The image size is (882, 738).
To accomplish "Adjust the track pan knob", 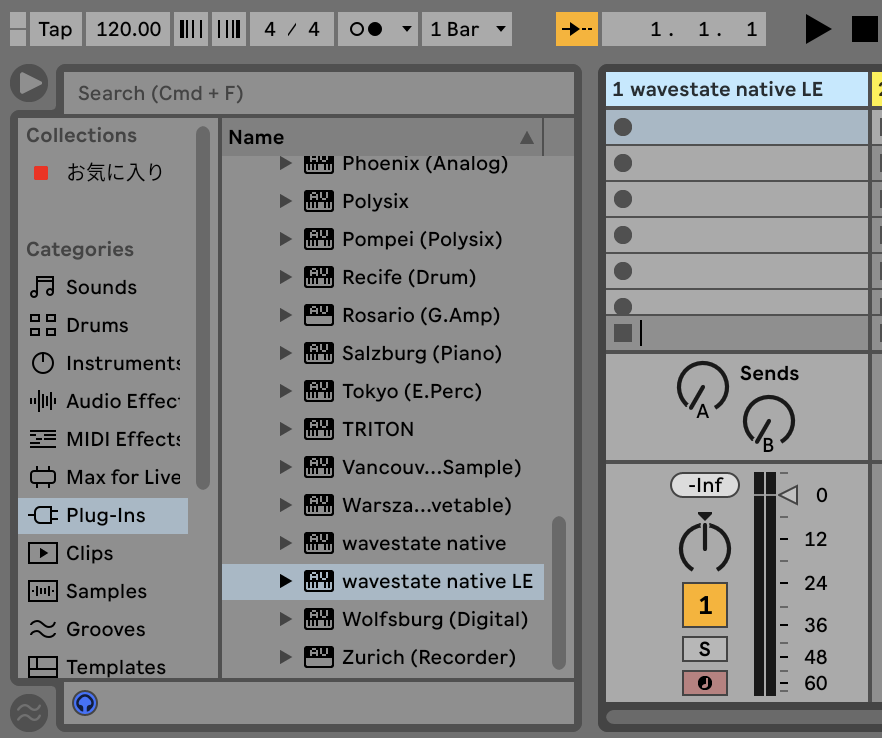I will point(705,546).
